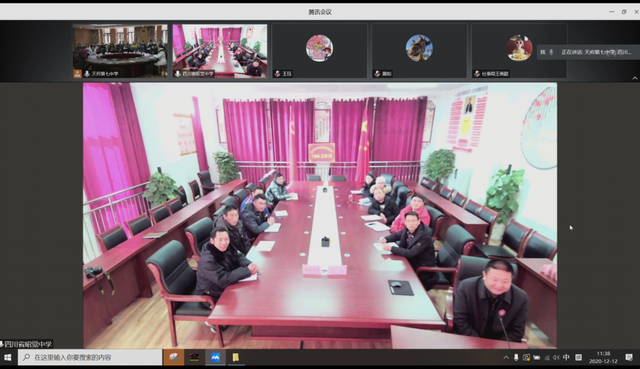
Task: Open the paint palette app in taskbar
Action: tap(173, 358)
